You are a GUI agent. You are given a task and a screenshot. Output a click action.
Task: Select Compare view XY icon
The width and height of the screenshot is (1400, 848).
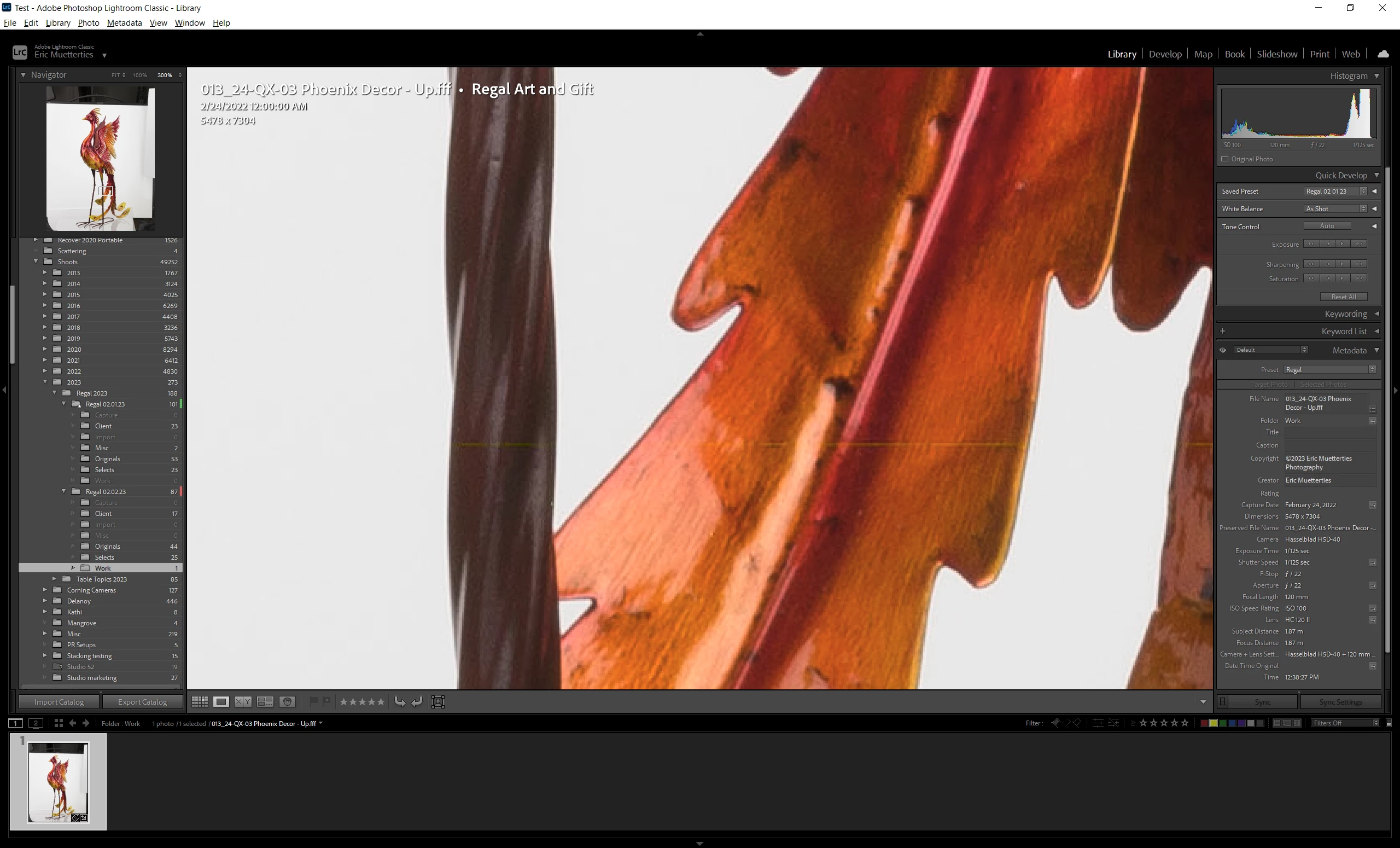coord(243,702)
